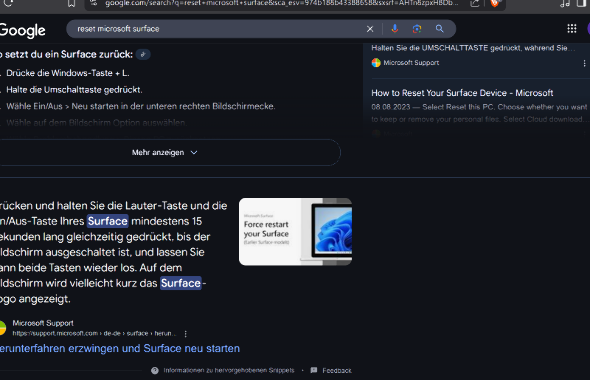This screenshot has height=380, width=590.
Task: Click the Google logo
Action: (23, 31)
